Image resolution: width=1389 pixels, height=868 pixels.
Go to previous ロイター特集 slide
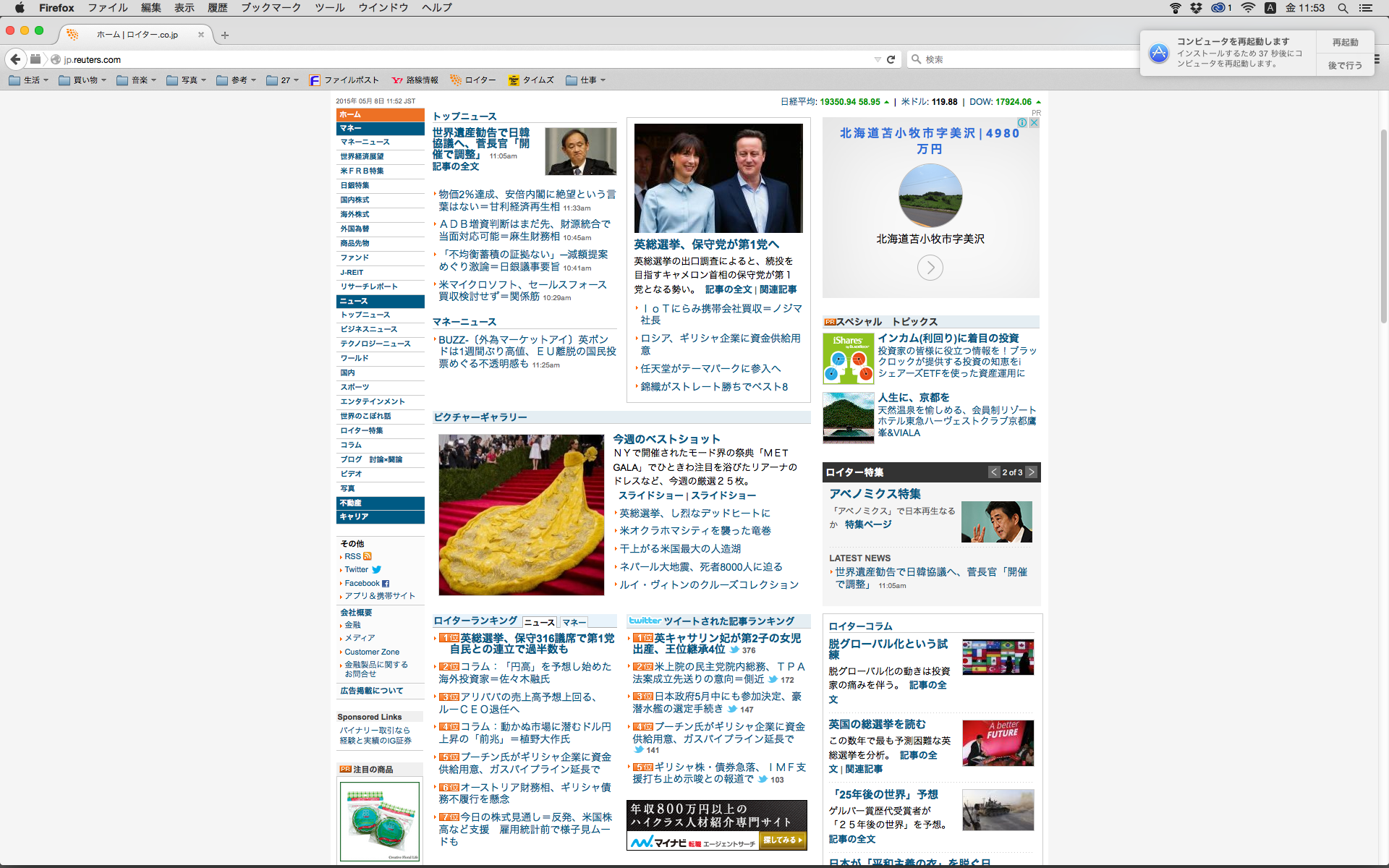(994, 472)
